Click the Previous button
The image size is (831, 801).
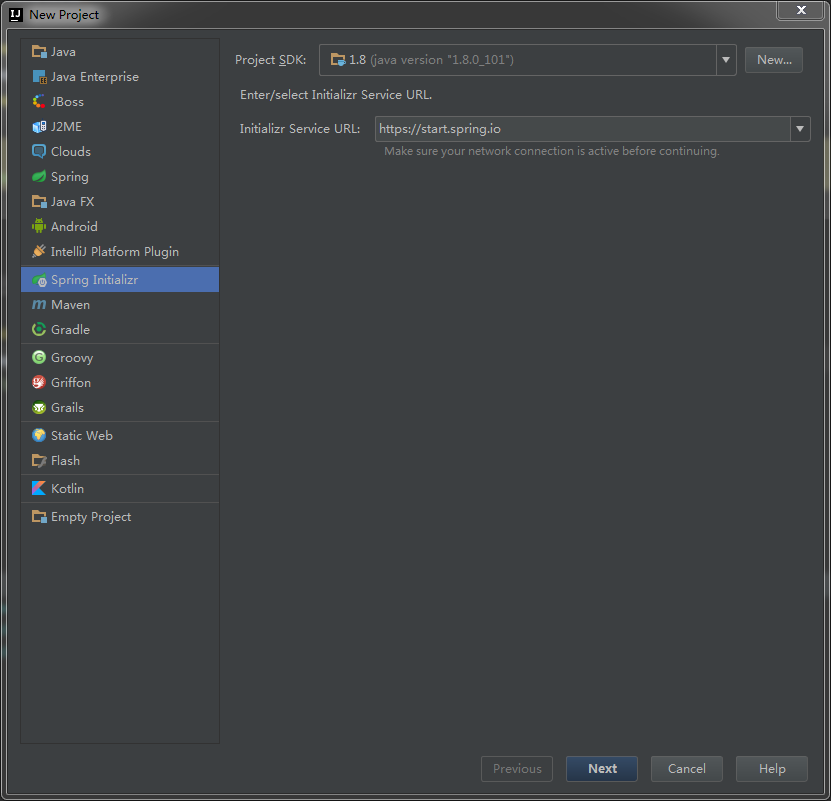[x=517, y=769]
